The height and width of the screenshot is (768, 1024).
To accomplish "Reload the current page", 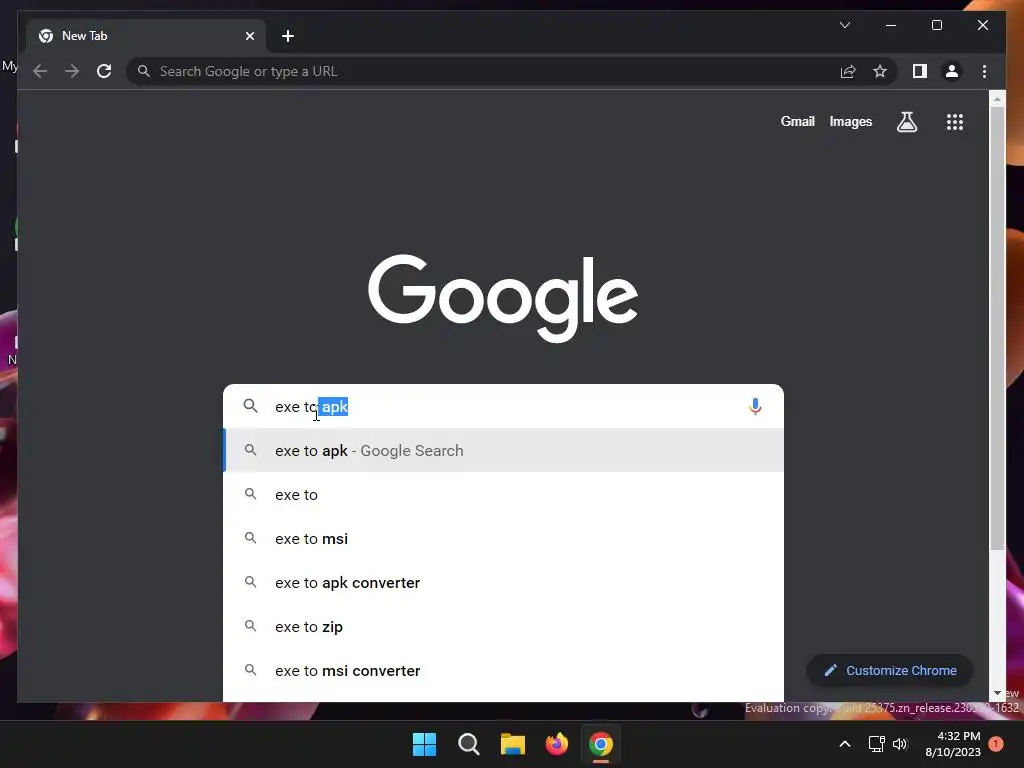I will [x=104, y=71].
